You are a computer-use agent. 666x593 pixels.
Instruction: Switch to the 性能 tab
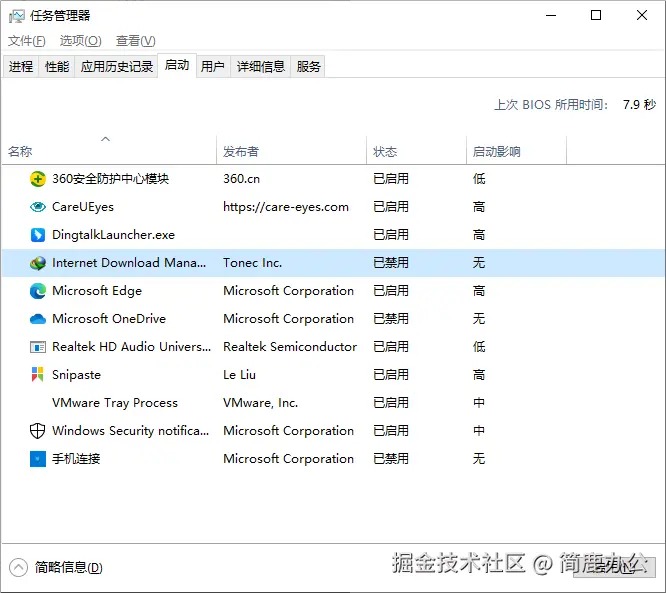[x=57, y=67]
